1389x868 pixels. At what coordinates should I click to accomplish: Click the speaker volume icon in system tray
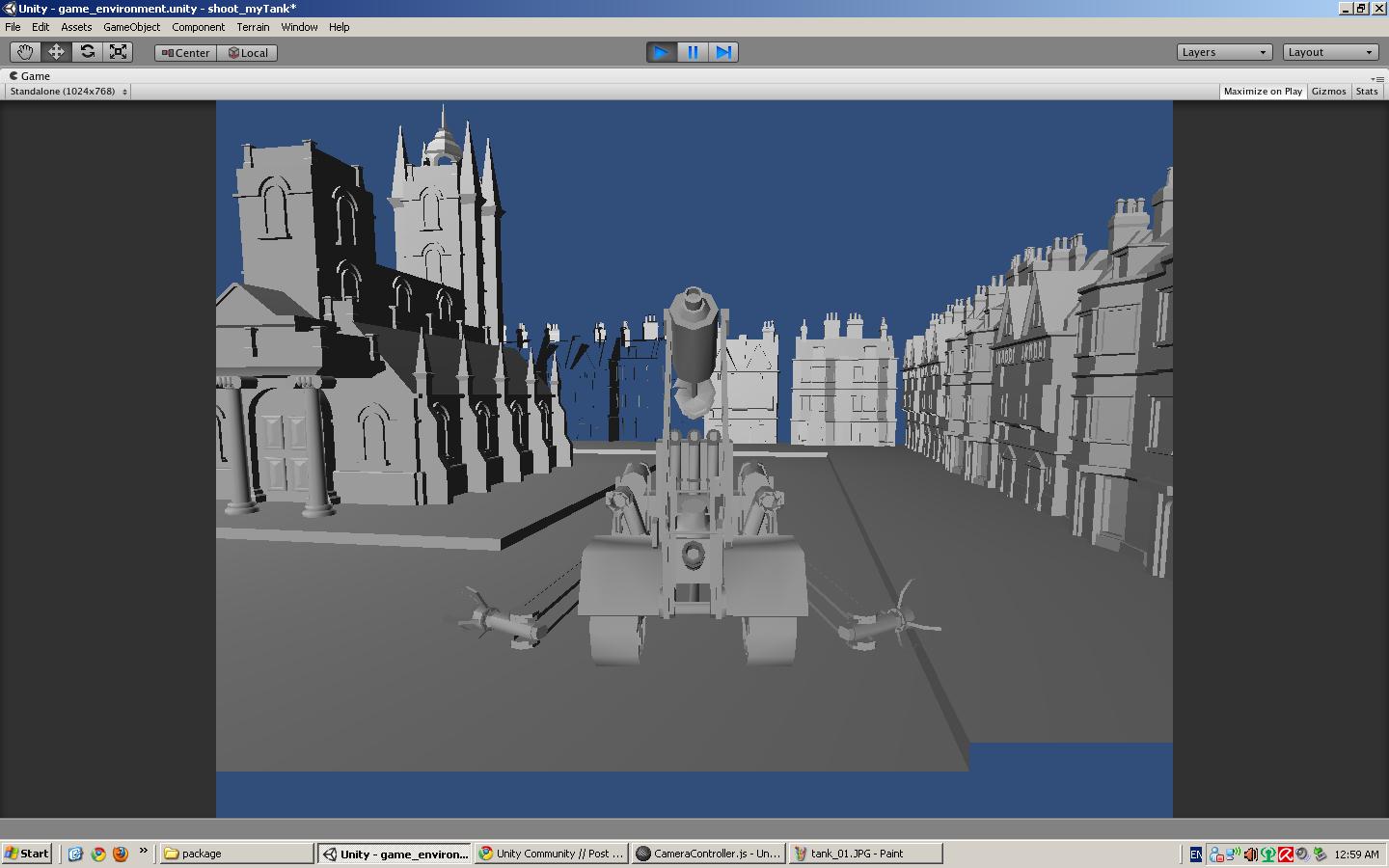1250,854
